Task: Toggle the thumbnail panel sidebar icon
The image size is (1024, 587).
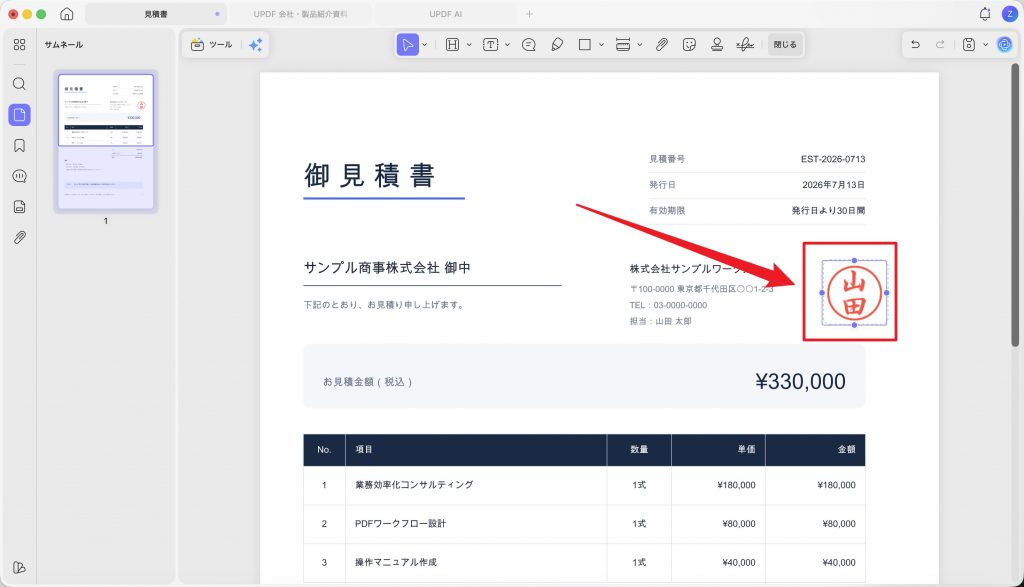Action: coord(20,115)
